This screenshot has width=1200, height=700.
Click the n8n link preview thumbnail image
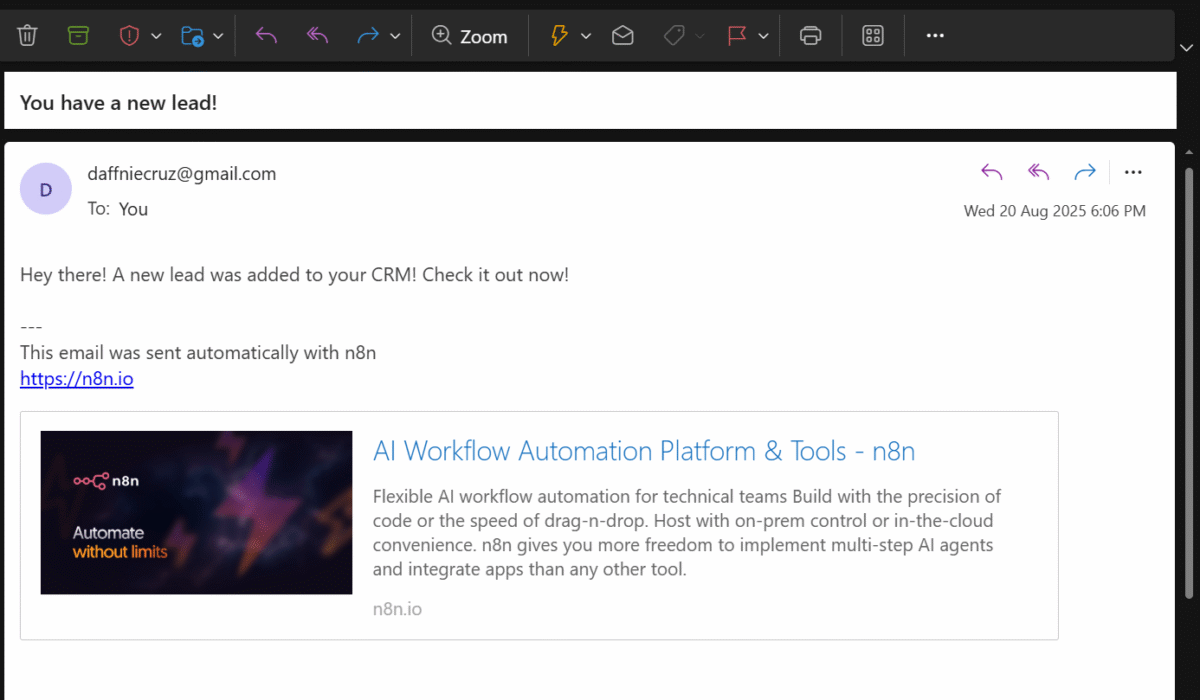(196, 512)
